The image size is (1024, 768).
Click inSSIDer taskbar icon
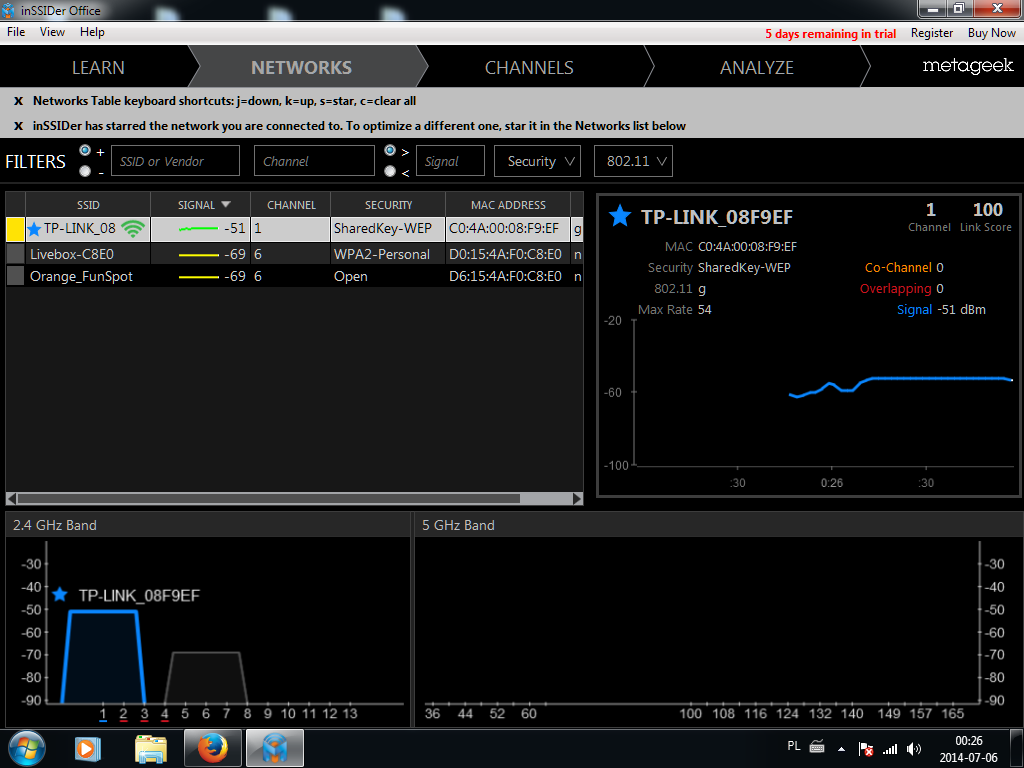(x=275, y=748)
